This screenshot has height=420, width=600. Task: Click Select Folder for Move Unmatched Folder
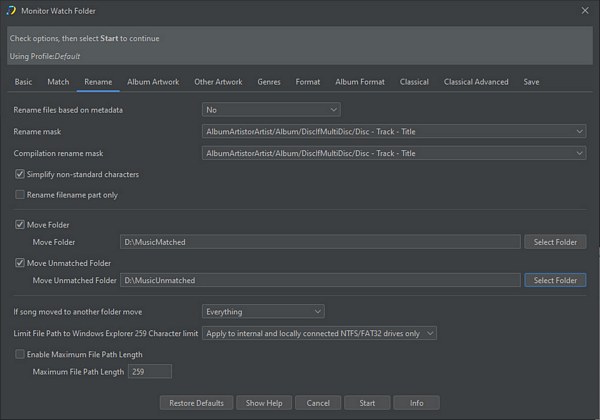pos(555,281)
